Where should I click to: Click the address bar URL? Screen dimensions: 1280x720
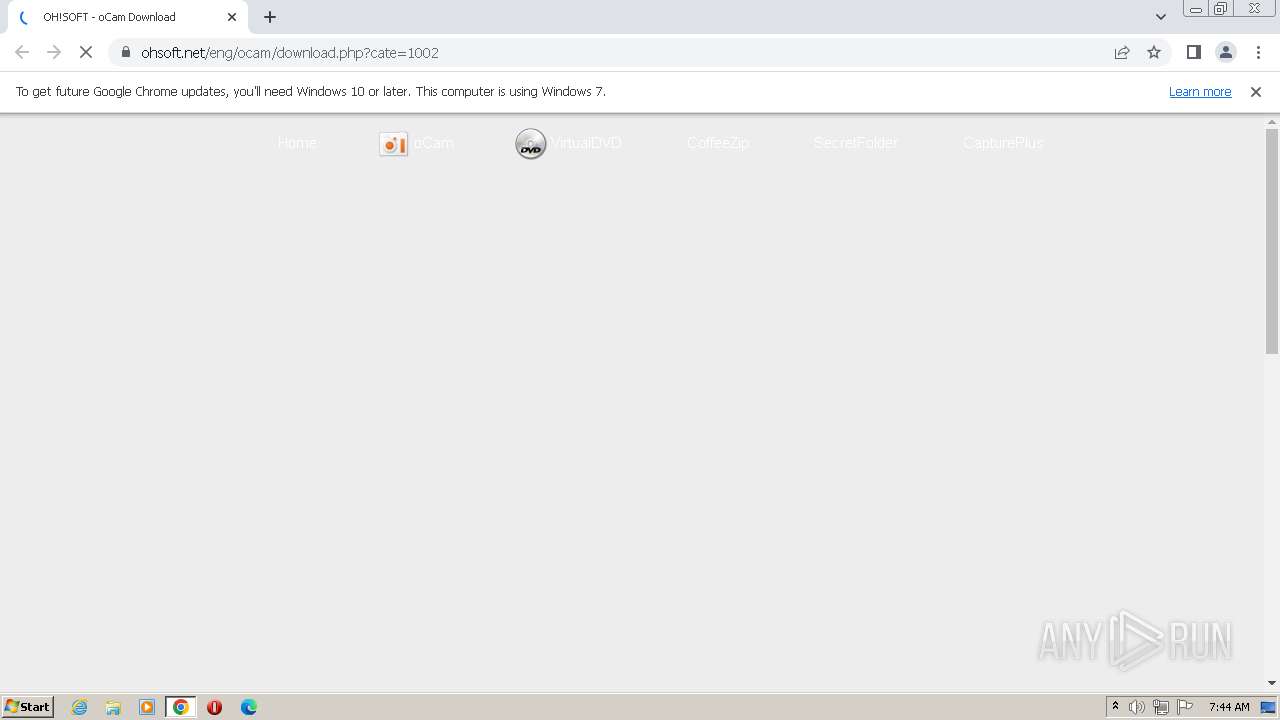290,53
